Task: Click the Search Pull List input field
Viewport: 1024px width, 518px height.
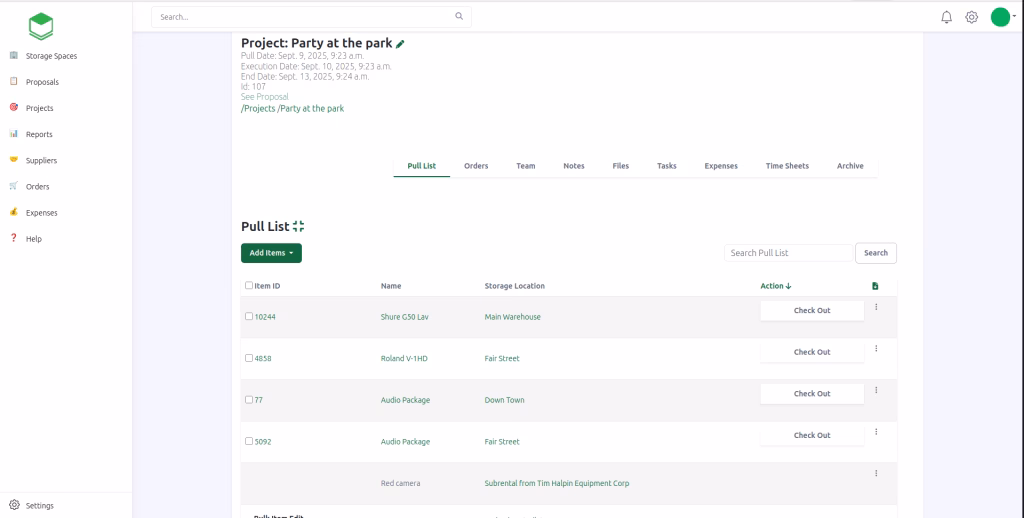Action: tap(788, 253)
